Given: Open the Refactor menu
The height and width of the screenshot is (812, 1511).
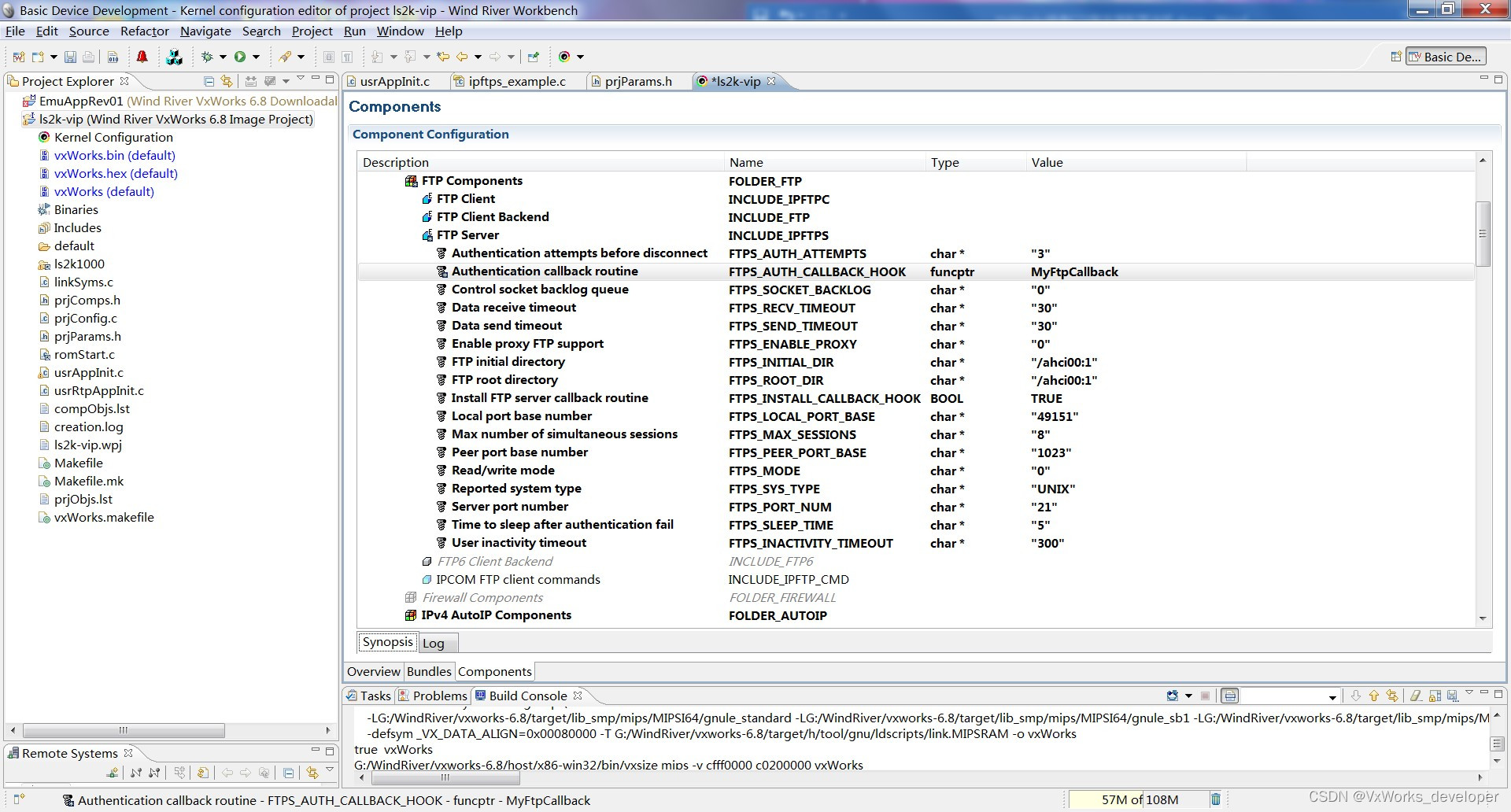Looking at the screenshot, I should [144, 31].
